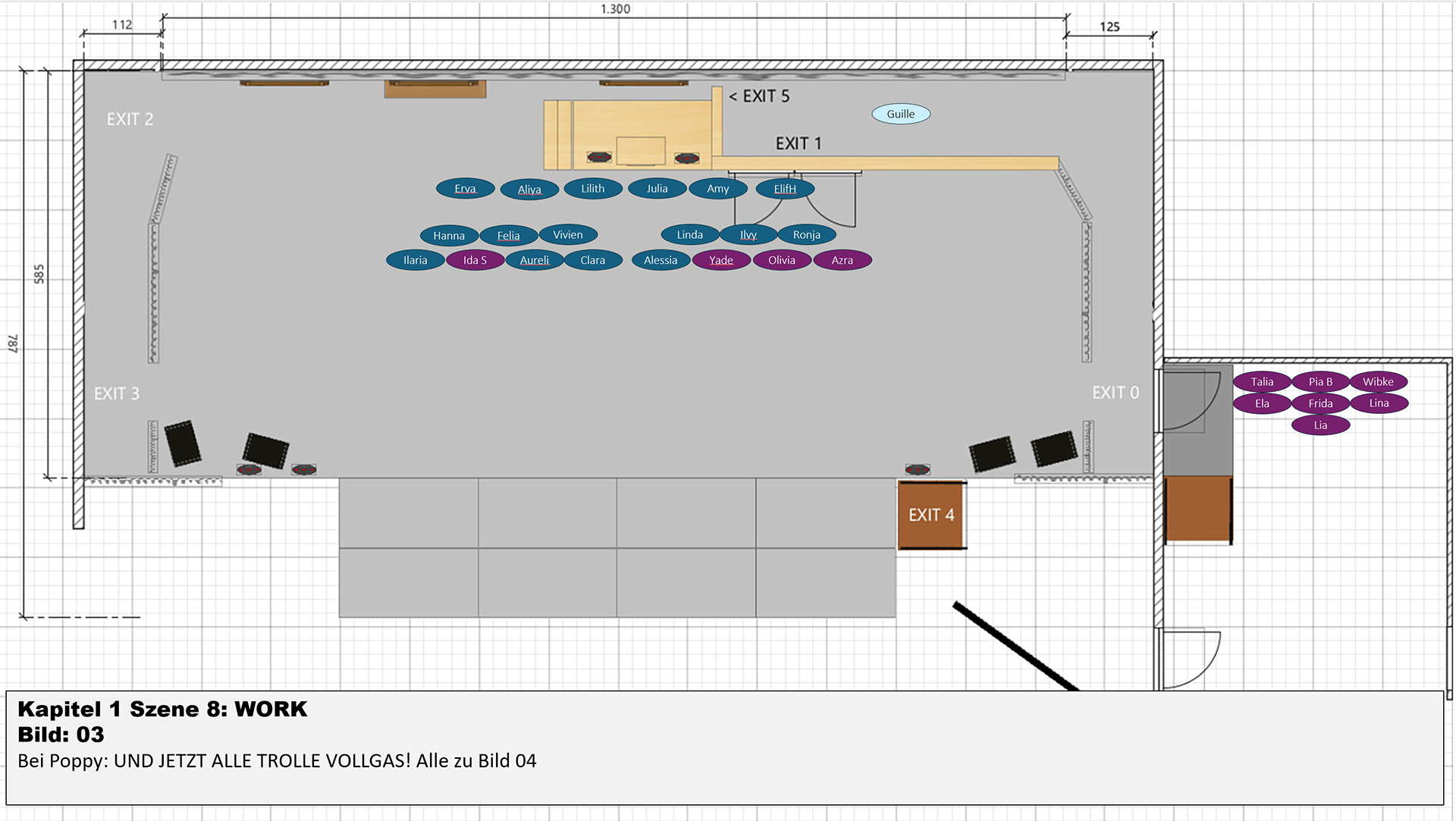Select the purple Ida S marker
Viewport: 1456px width, 821px height.
coord(475,260)
